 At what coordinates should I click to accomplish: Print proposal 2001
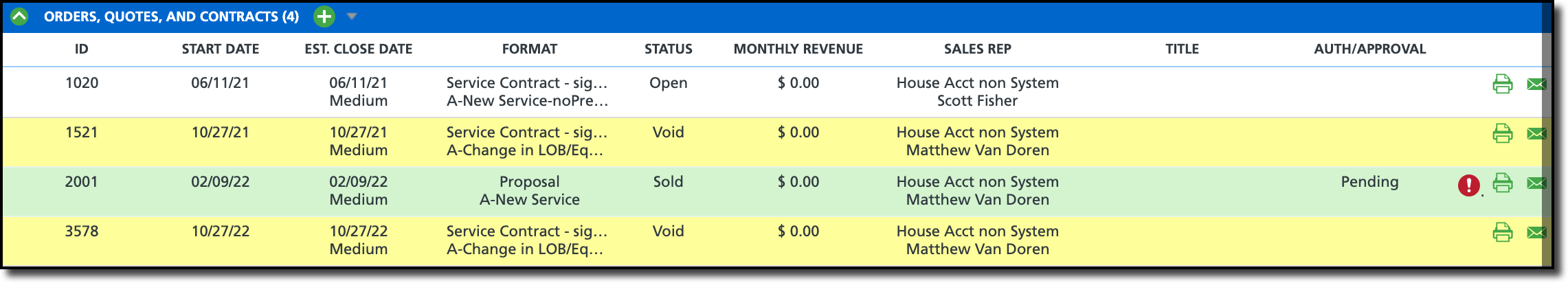coord(1503,183)
